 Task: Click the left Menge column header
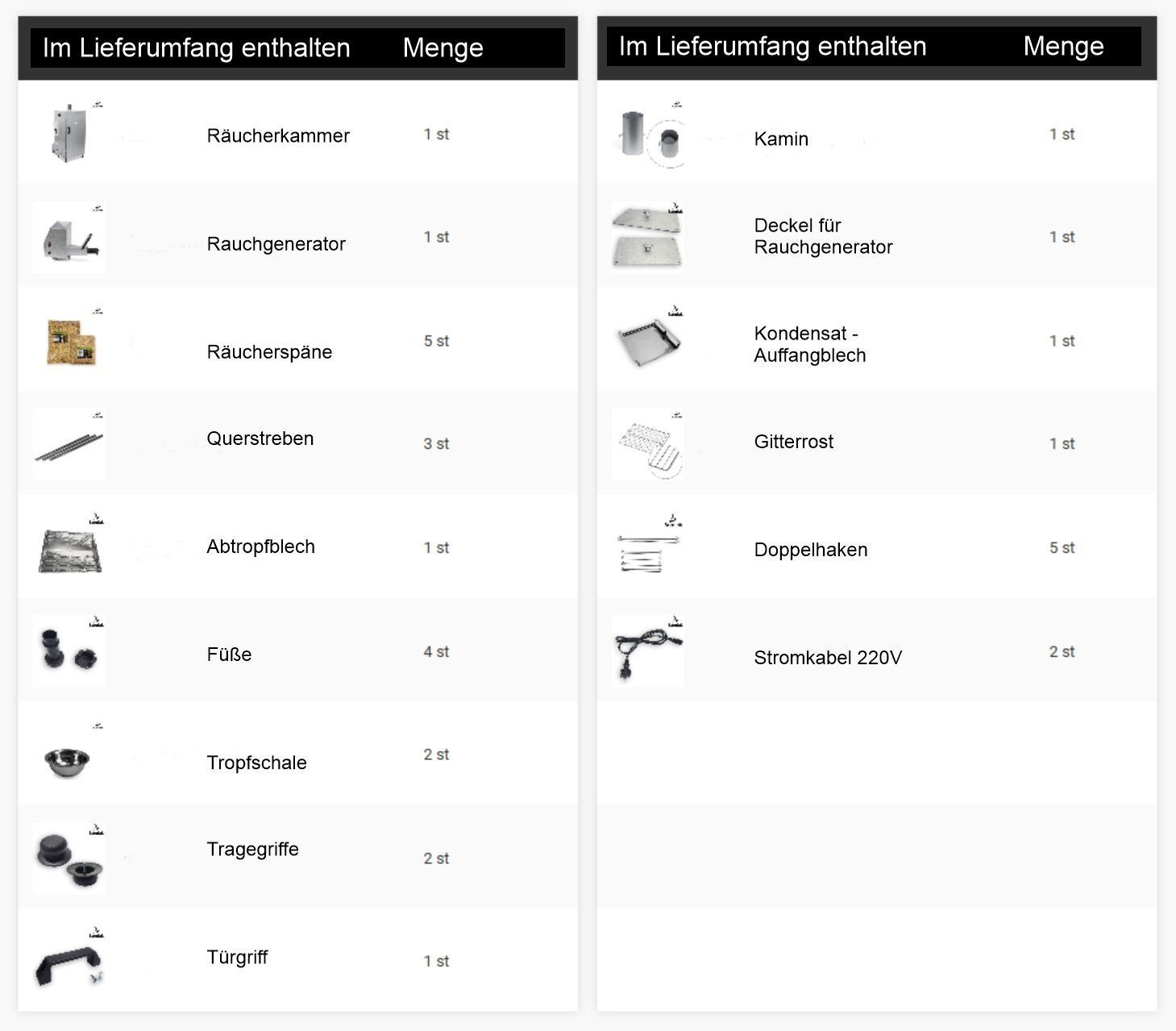[x=443, y=48]
